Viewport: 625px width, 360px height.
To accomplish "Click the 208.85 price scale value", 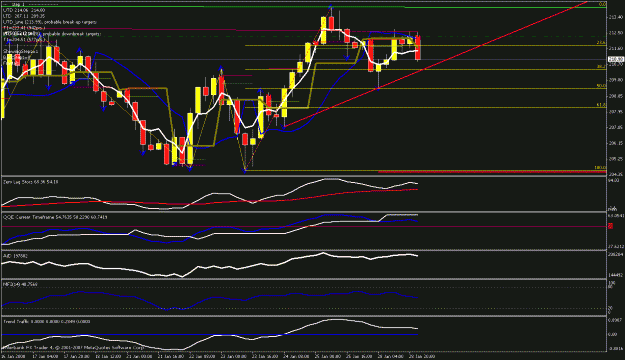I will 616,96.
